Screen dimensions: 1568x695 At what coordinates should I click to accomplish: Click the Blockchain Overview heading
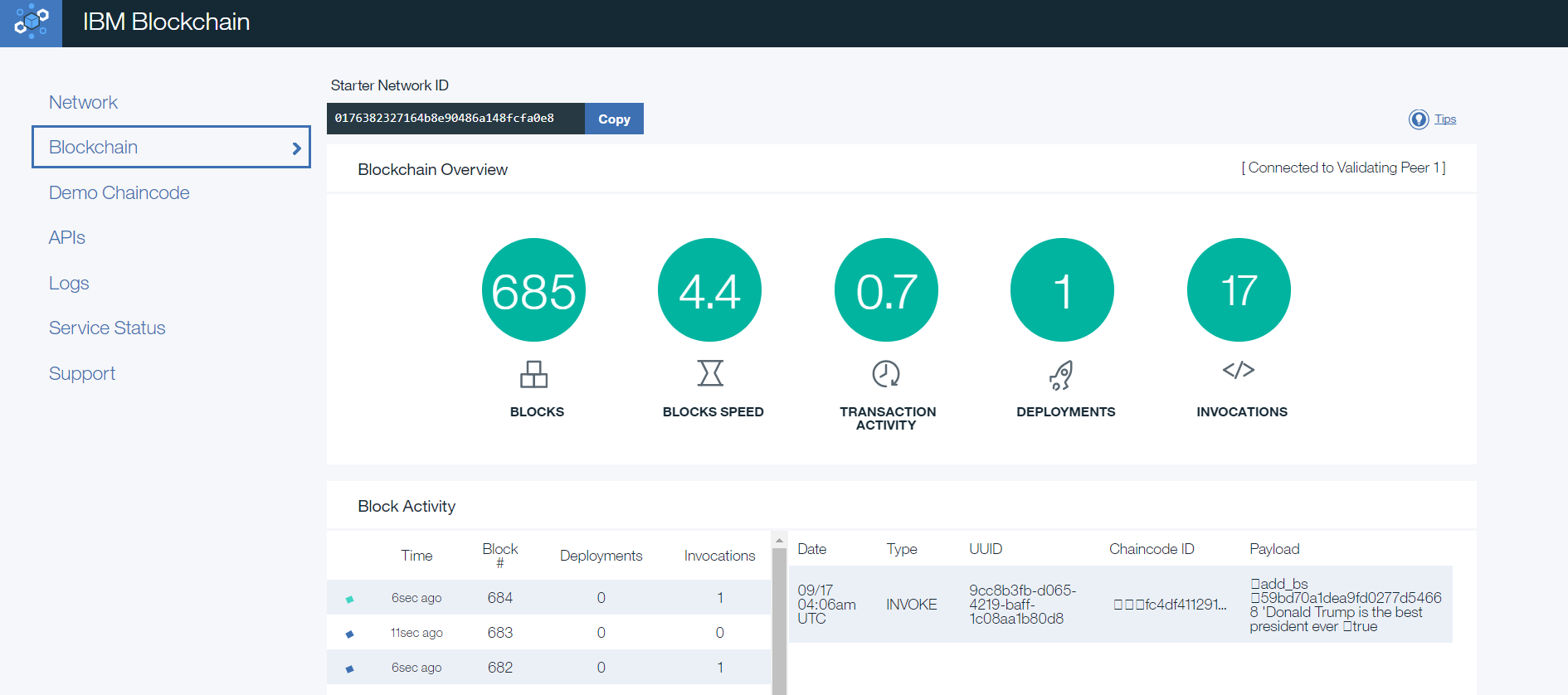pyautogui.click(x=432, y=169)
